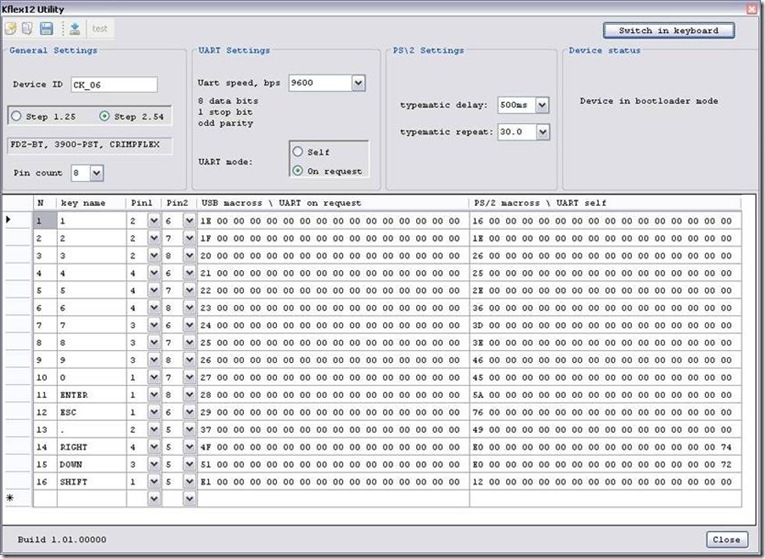Image resolution: width=765 pixels, height=559 pixels.
Task: Click the 'ESC' key name cell
Action: [91, 412]
